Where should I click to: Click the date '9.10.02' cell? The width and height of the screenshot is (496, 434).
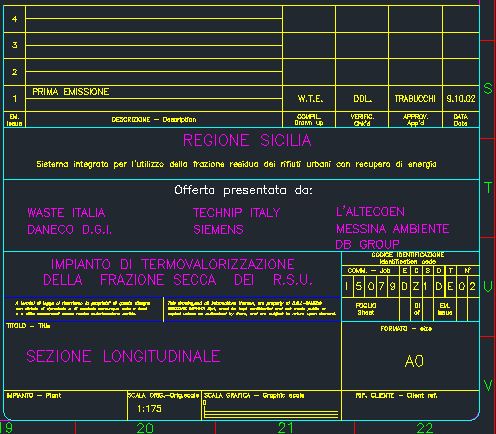click(x=461, y=99)
